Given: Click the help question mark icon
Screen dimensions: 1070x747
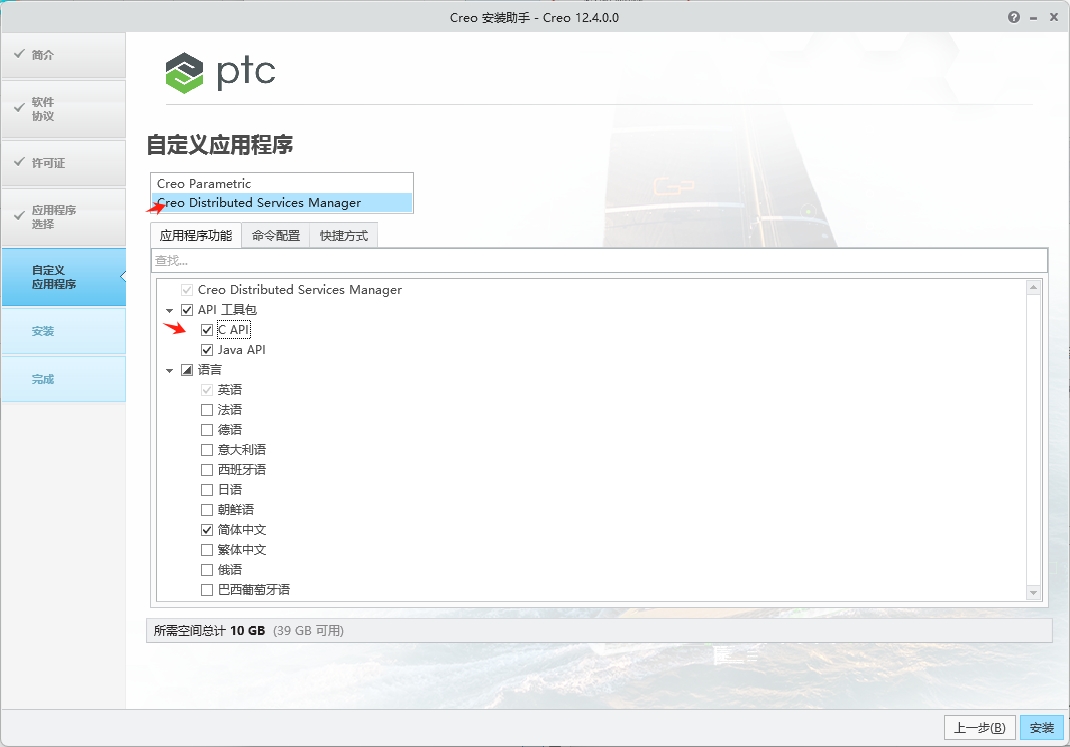Looking at the screenshot, I should click(x=1014, y=17).
